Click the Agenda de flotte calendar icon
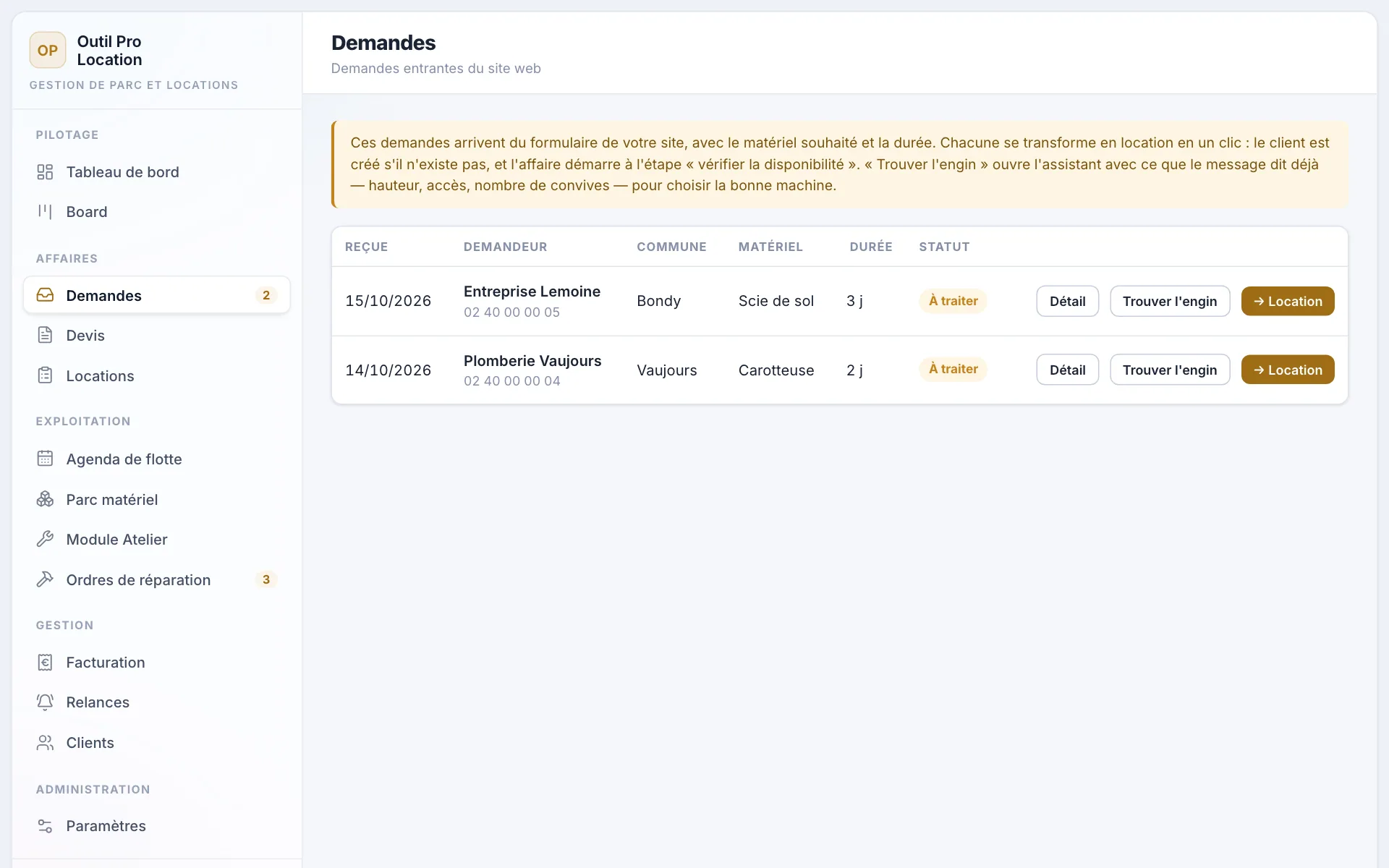The image size is (1389, 868). 45,459
